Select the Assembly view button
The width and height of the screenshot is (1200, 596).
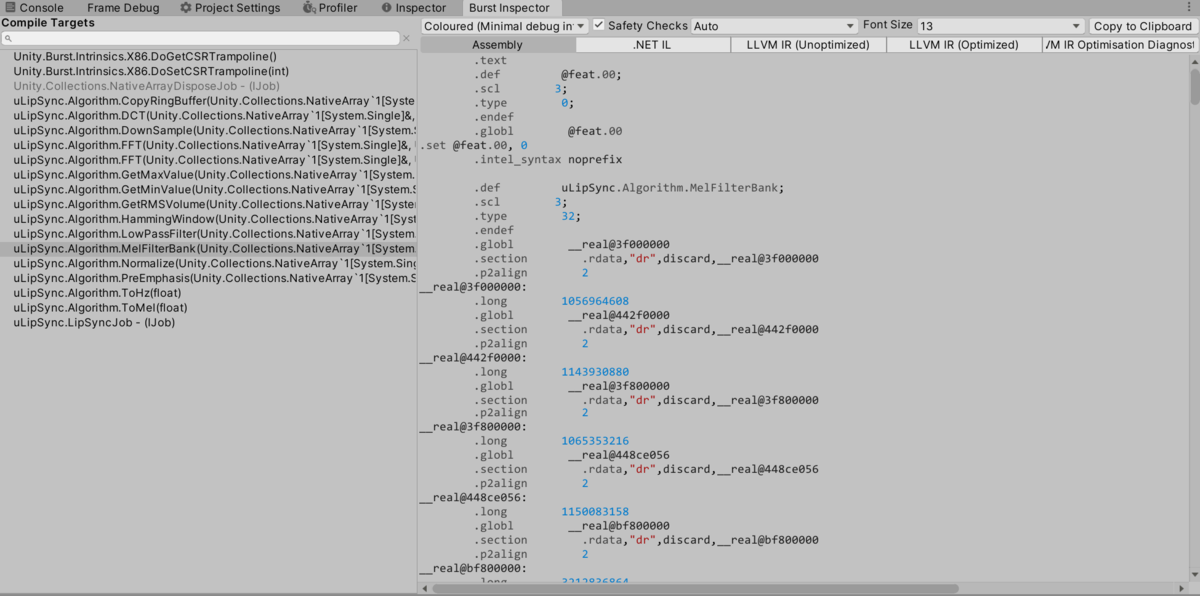pos(498,45)
